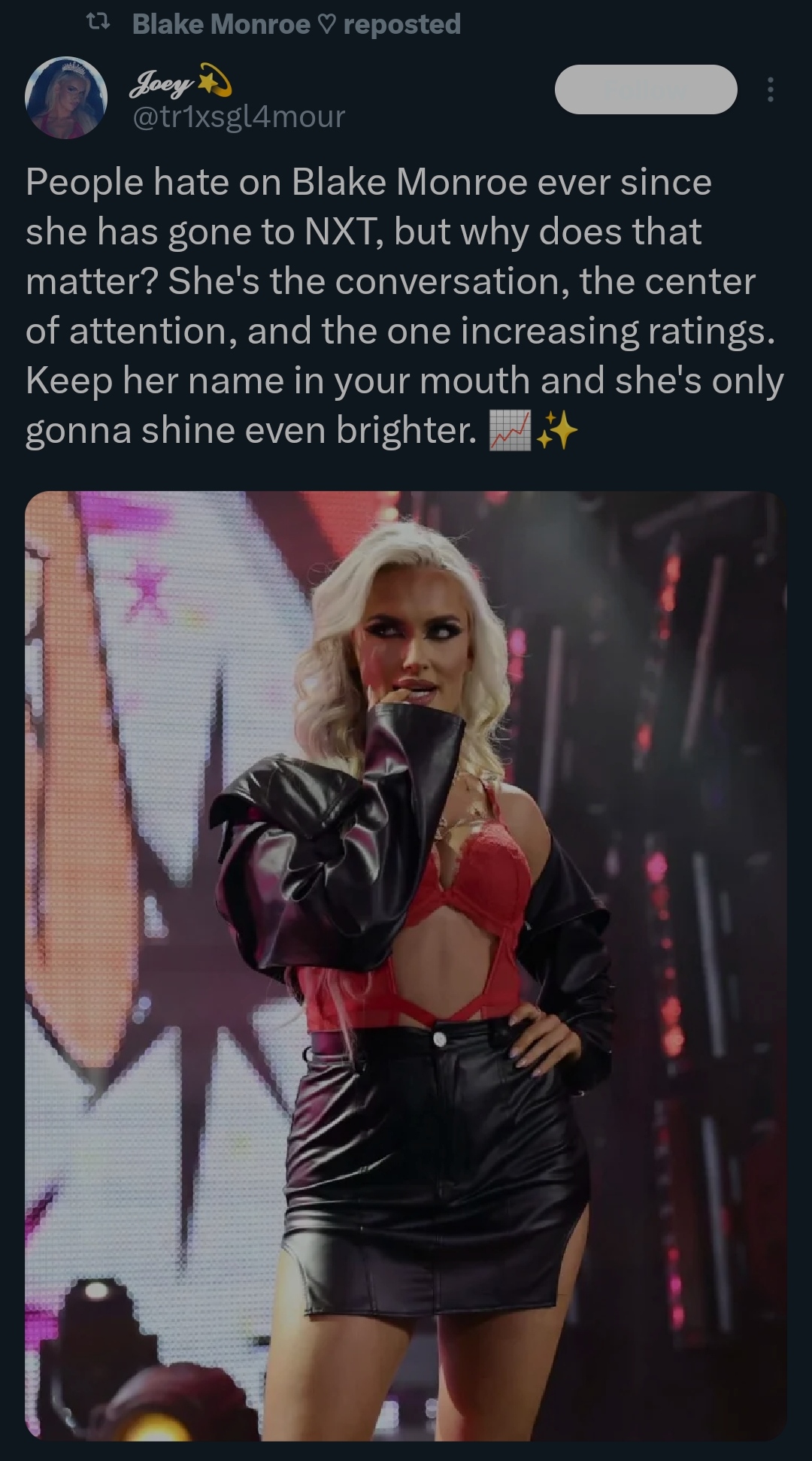
Task: Open Joey's profile picture avatar
Action: (x=66, y=98)
